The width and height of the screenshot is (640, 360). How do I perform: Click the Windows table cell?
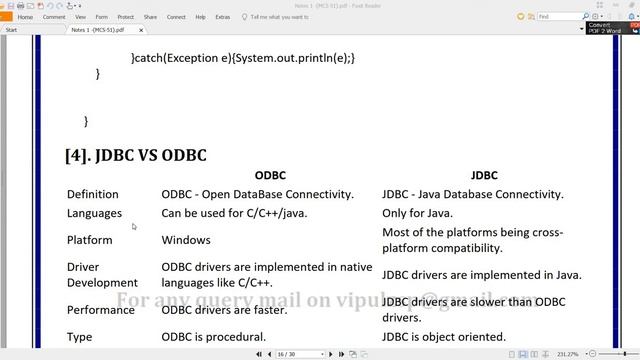coord(186,240)
